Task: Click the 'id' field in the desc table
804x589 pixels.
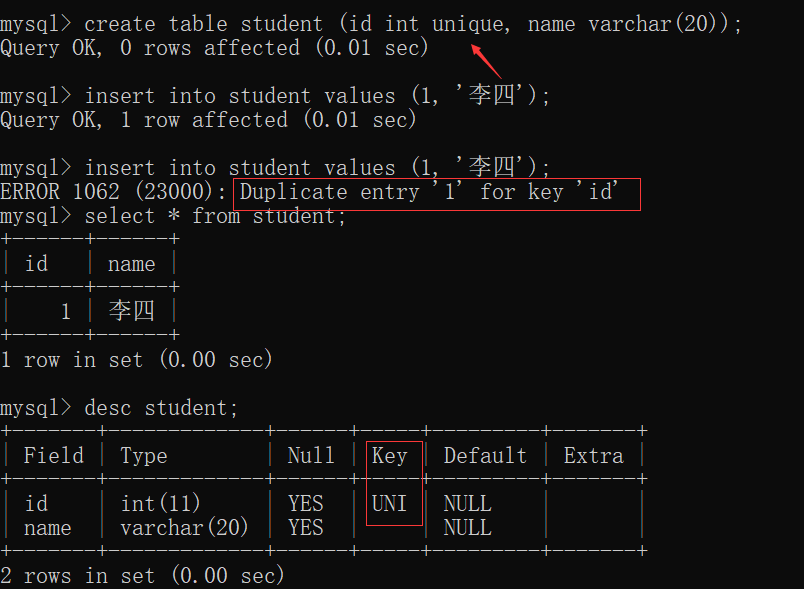Action: (x=36, y=504)
